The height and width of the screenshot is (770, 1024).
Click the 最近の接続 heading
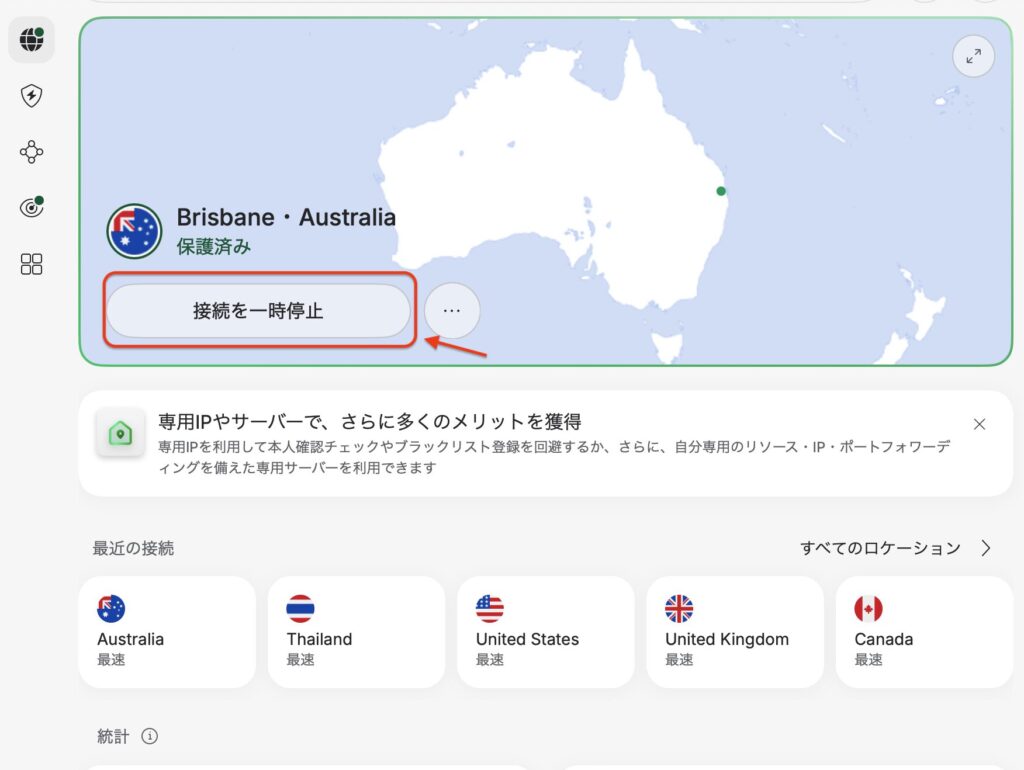click(x=133, y=548)
